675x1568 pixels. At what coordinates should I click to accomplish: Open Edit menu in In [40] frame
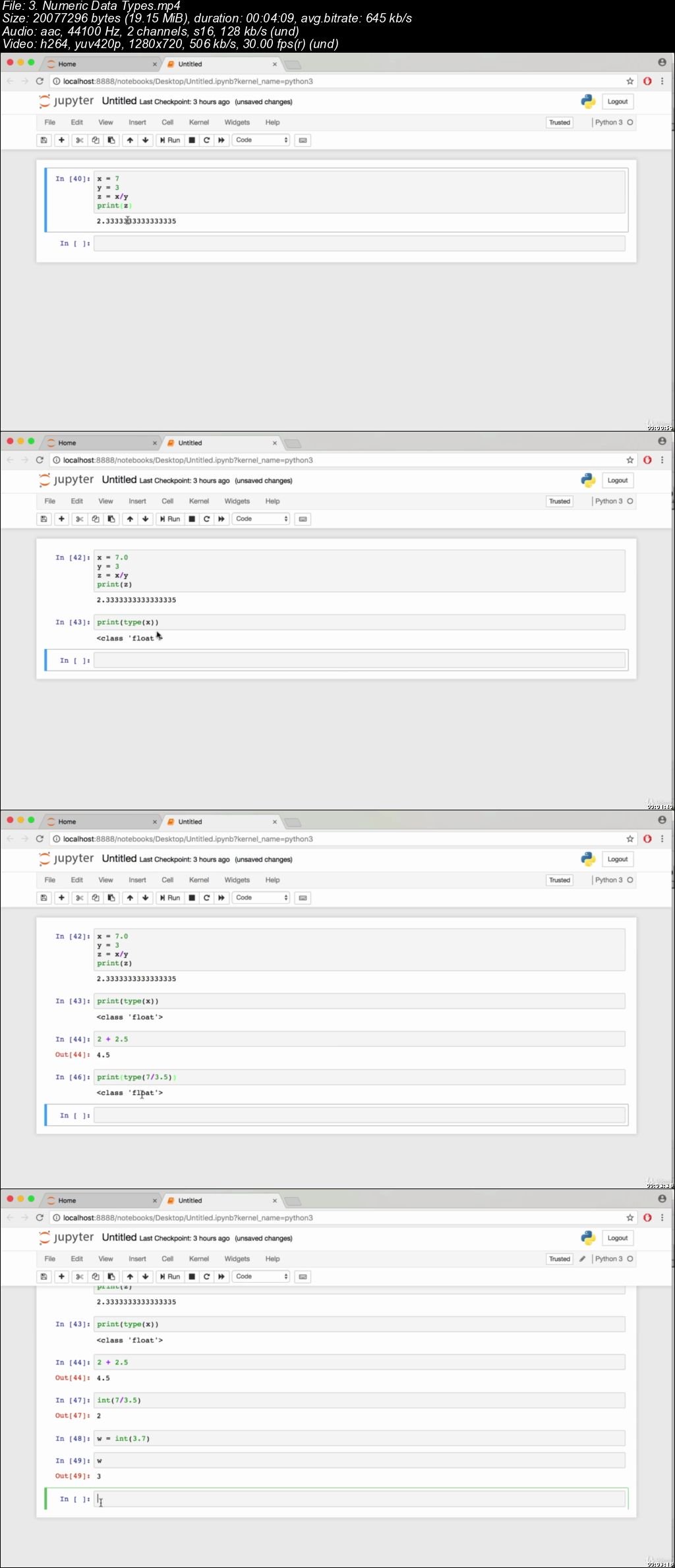click(x=77, y=123)
